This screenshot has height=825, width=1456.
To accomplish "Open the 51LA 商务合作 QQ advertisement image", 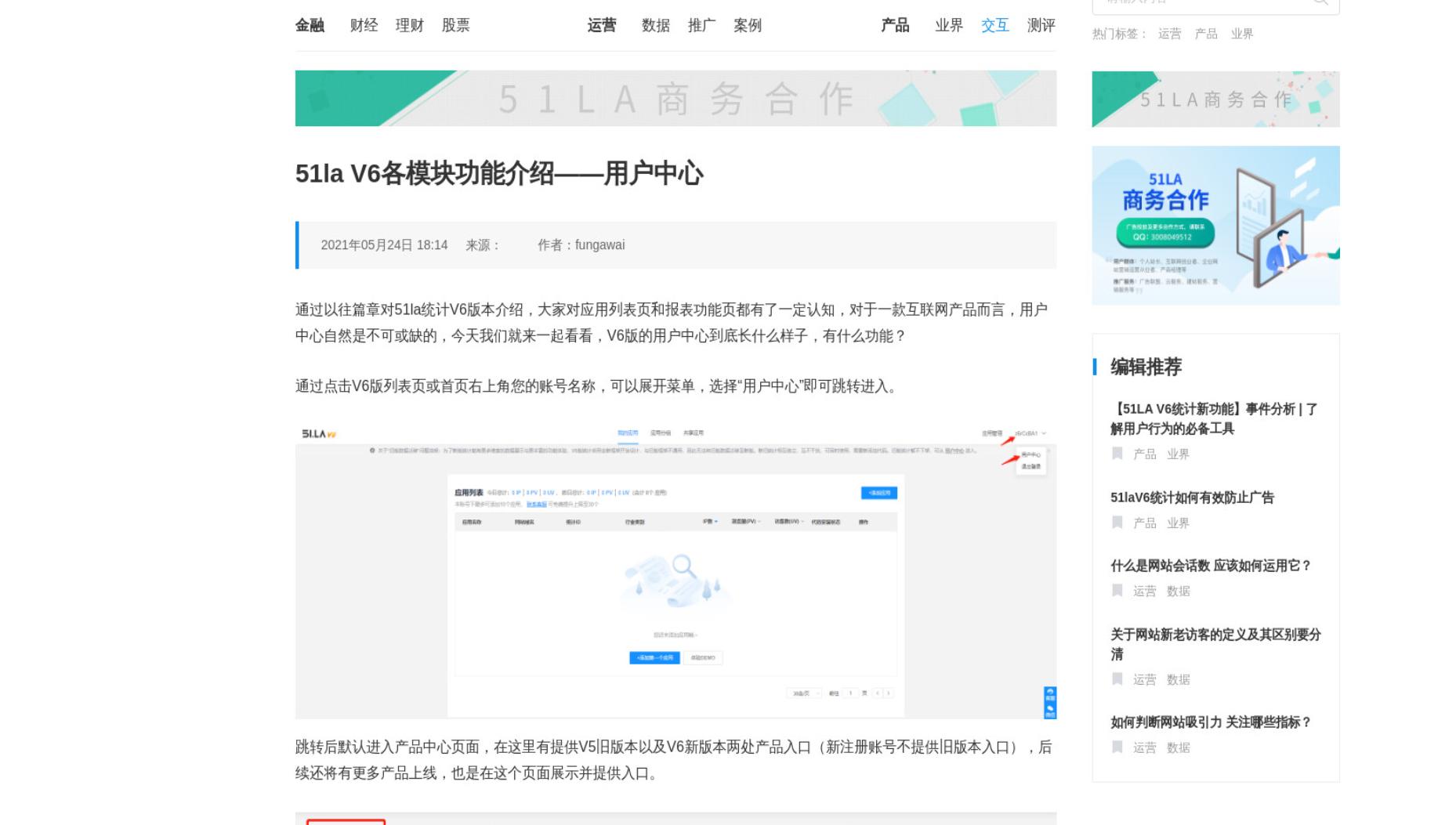I will [x=1215, y=226].
